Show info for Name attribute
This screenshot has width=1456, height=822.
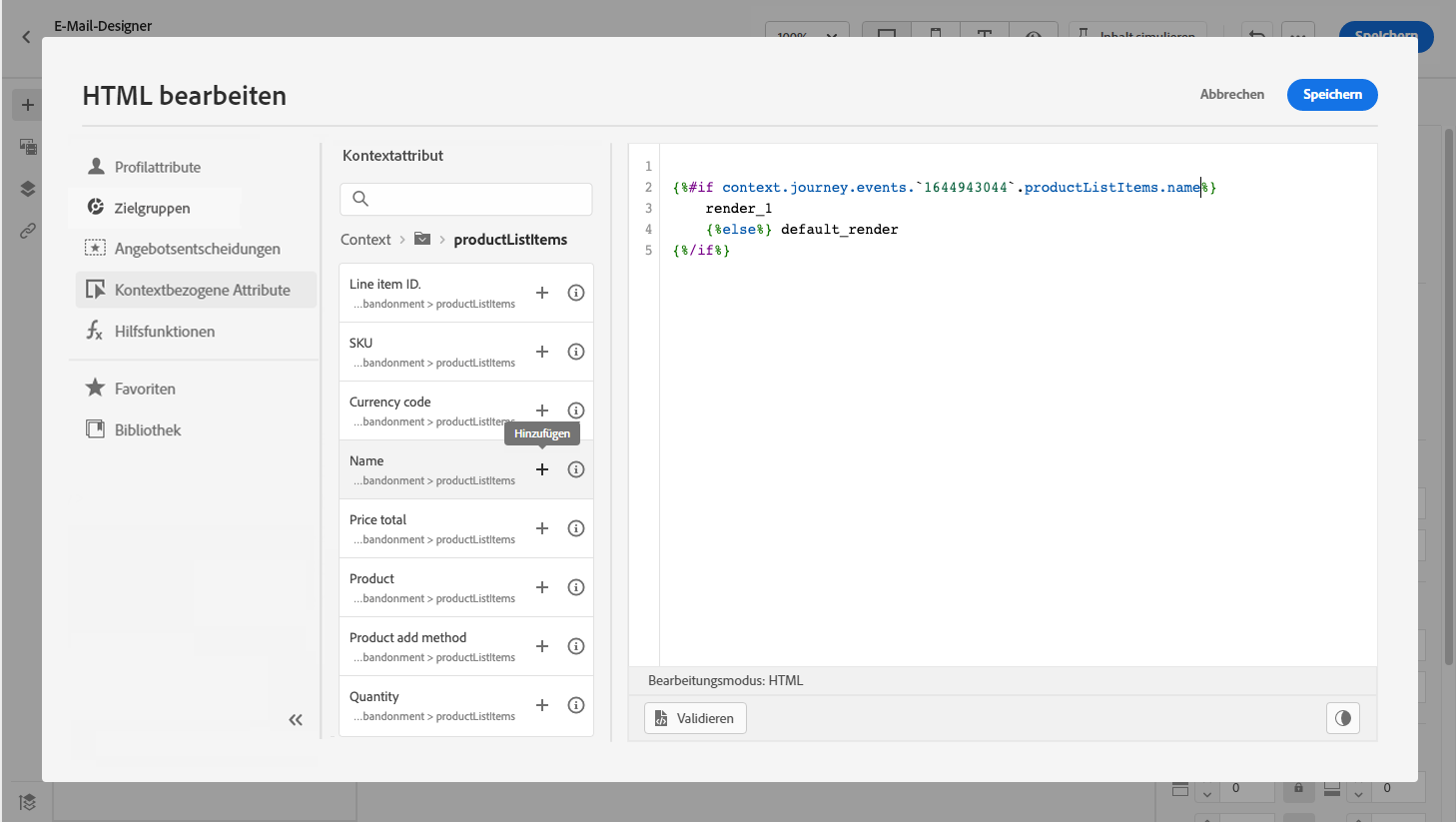576,469
